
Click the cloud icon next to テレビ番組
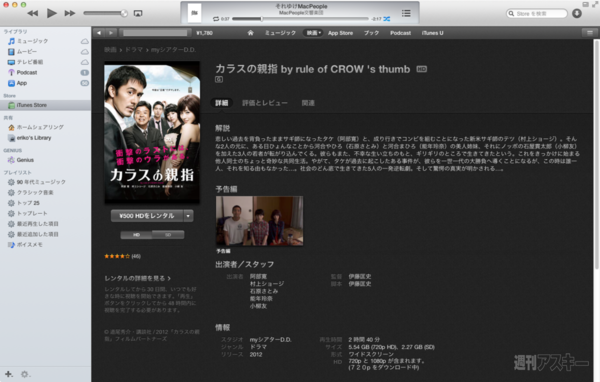[x=85, y=62]
